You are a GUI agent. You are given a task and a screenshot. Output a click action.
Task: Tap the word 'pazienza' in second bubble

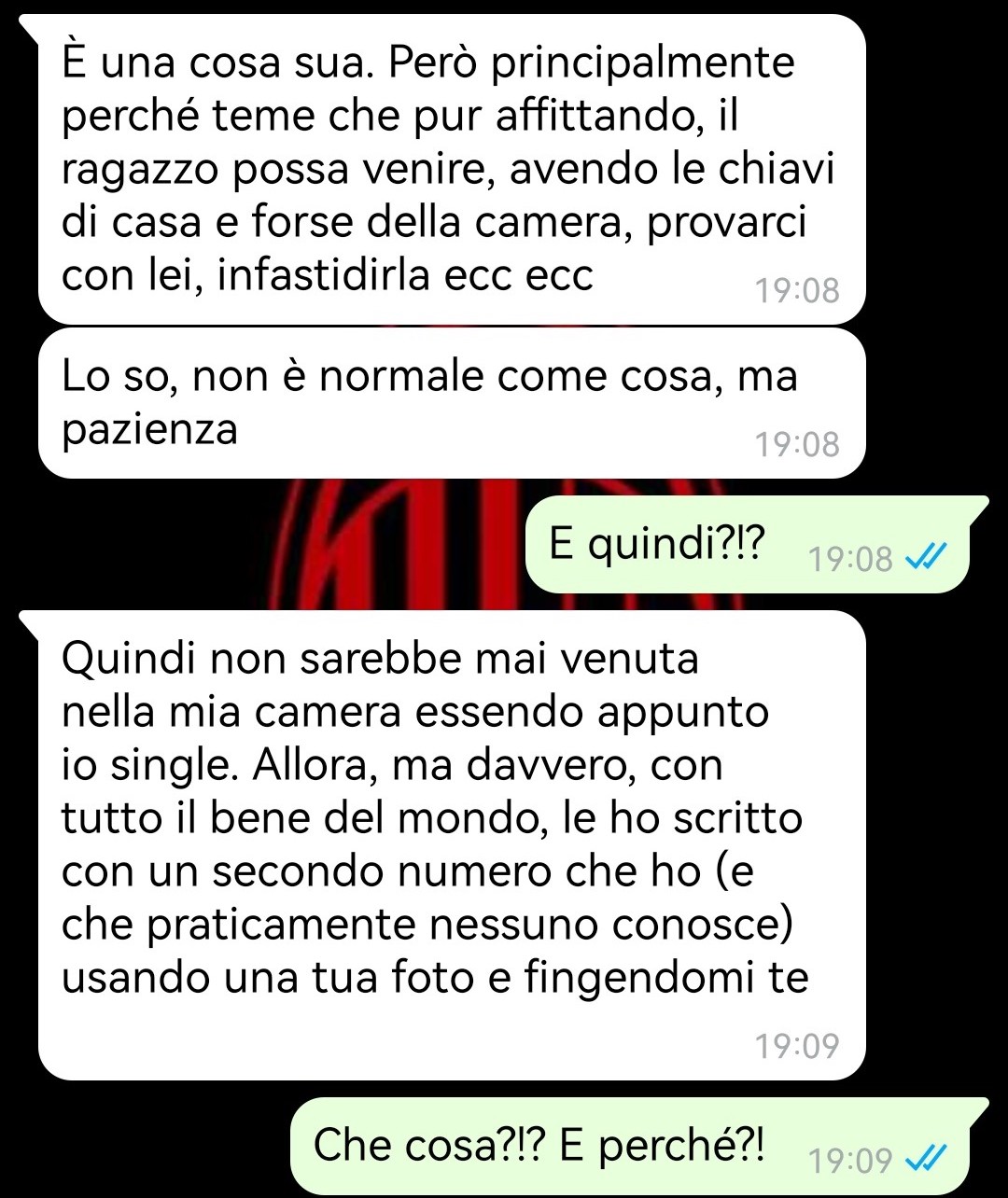coord(149,430)
